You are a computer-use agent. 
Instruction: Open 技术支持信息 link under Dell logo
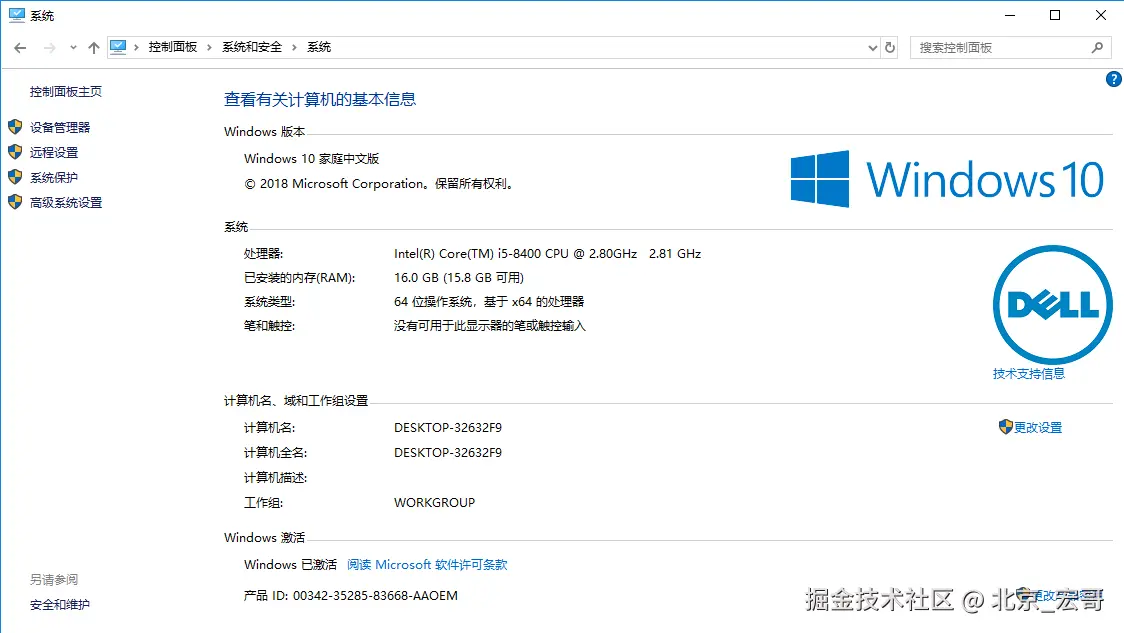1029,373
